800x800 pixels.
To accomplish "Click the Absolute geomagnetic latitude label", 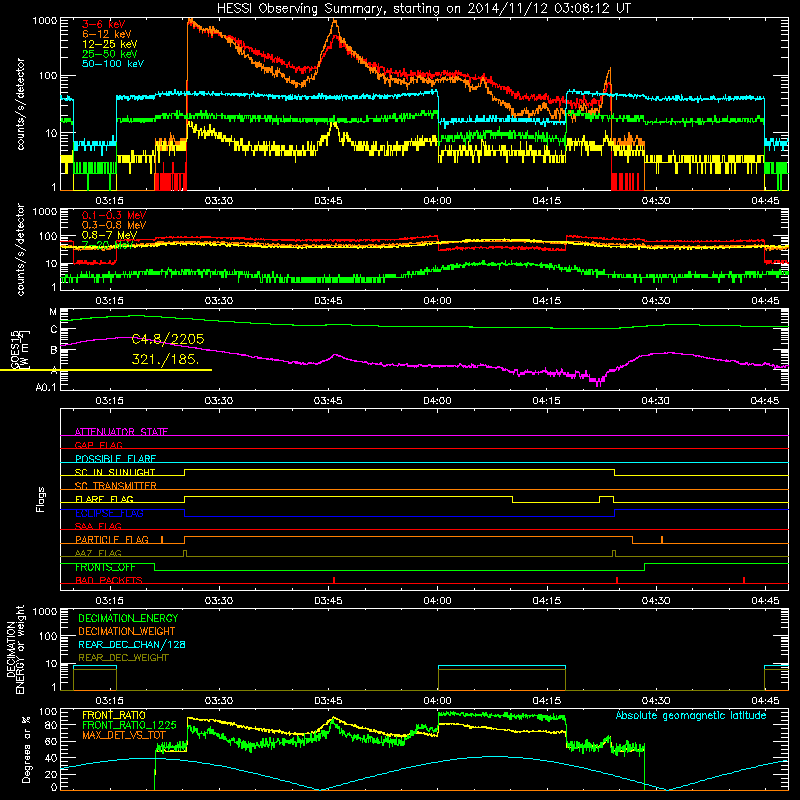I will 691,716.
